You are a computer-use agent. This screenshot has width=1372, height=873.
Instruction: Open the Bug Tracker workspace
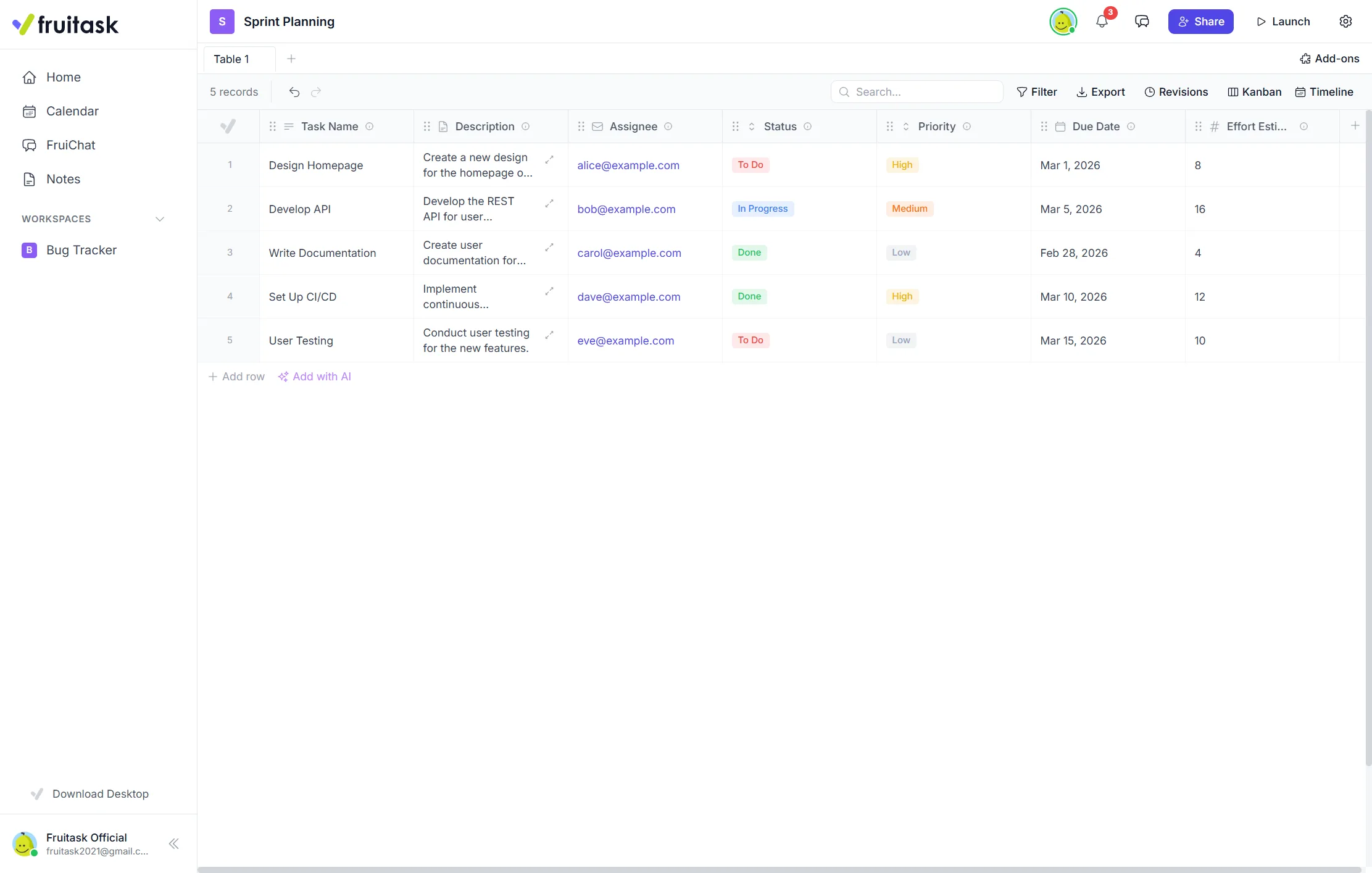(x=69, y=250)
